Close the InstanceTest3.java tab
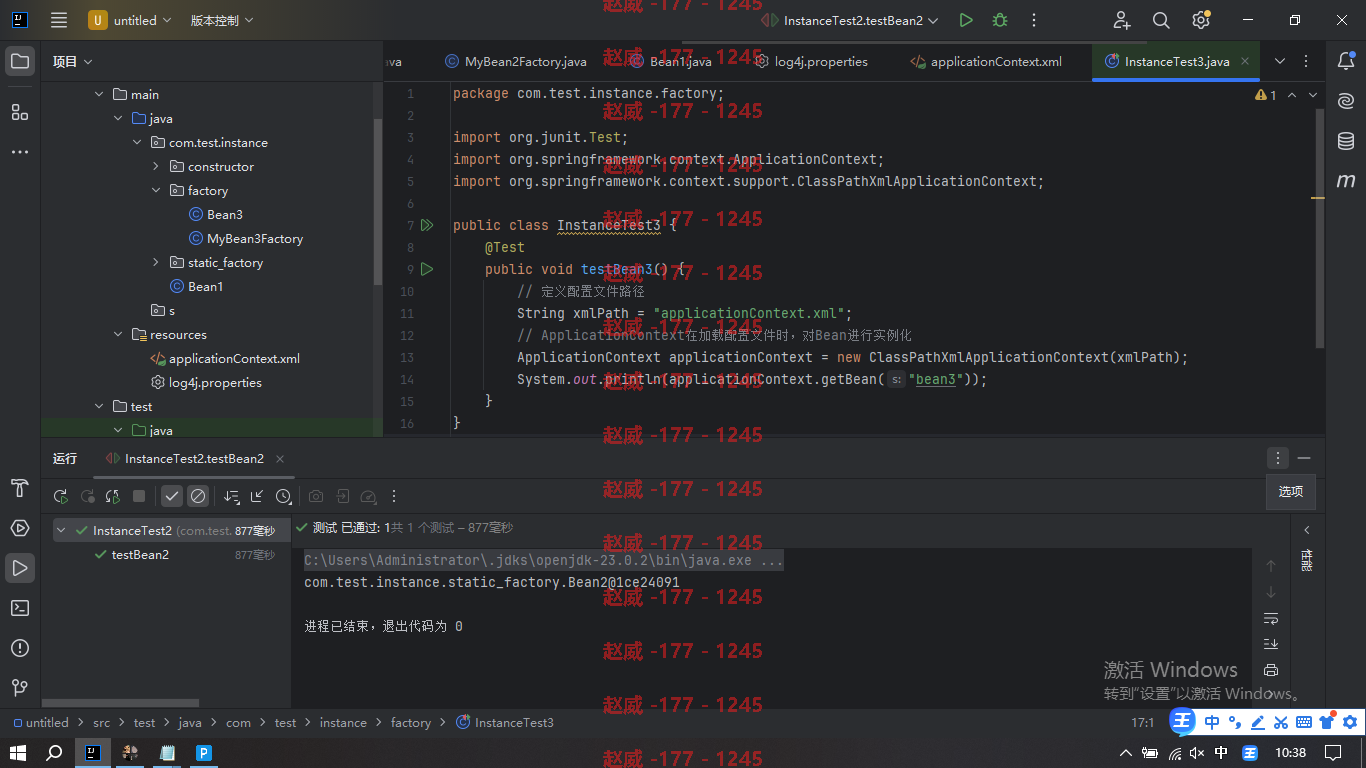Image resolution: width=1366 pixels, height=768 pixels. tap(1245, 61)
